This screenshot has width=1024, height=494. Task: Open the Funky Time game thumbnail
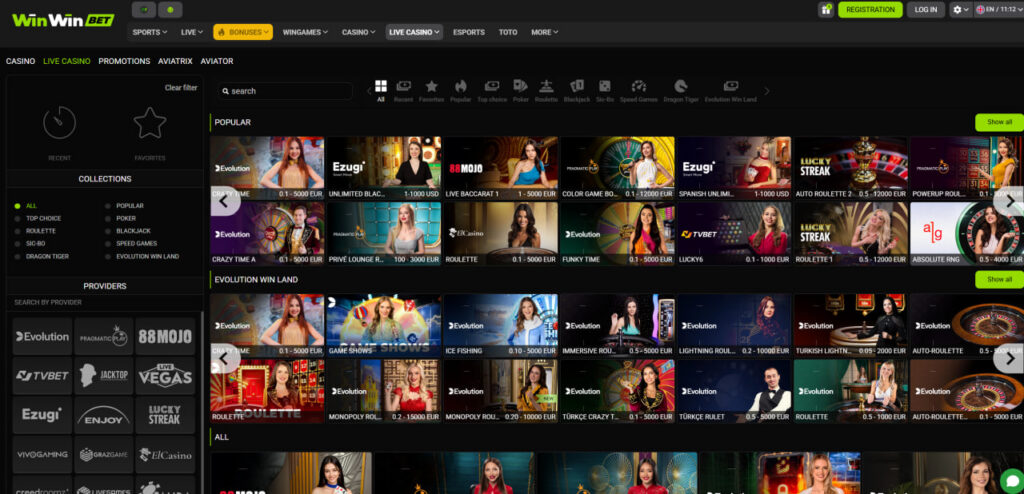618,233
